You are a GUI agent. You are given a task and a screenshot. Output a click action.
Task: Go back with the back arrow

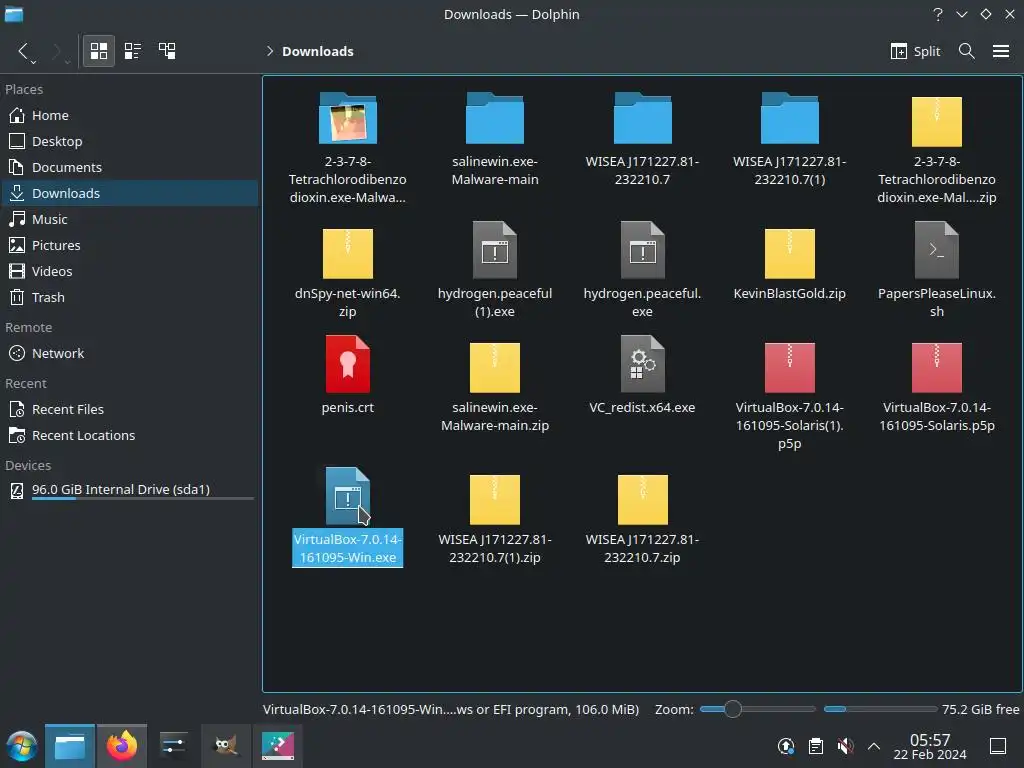tap(24, 51)
